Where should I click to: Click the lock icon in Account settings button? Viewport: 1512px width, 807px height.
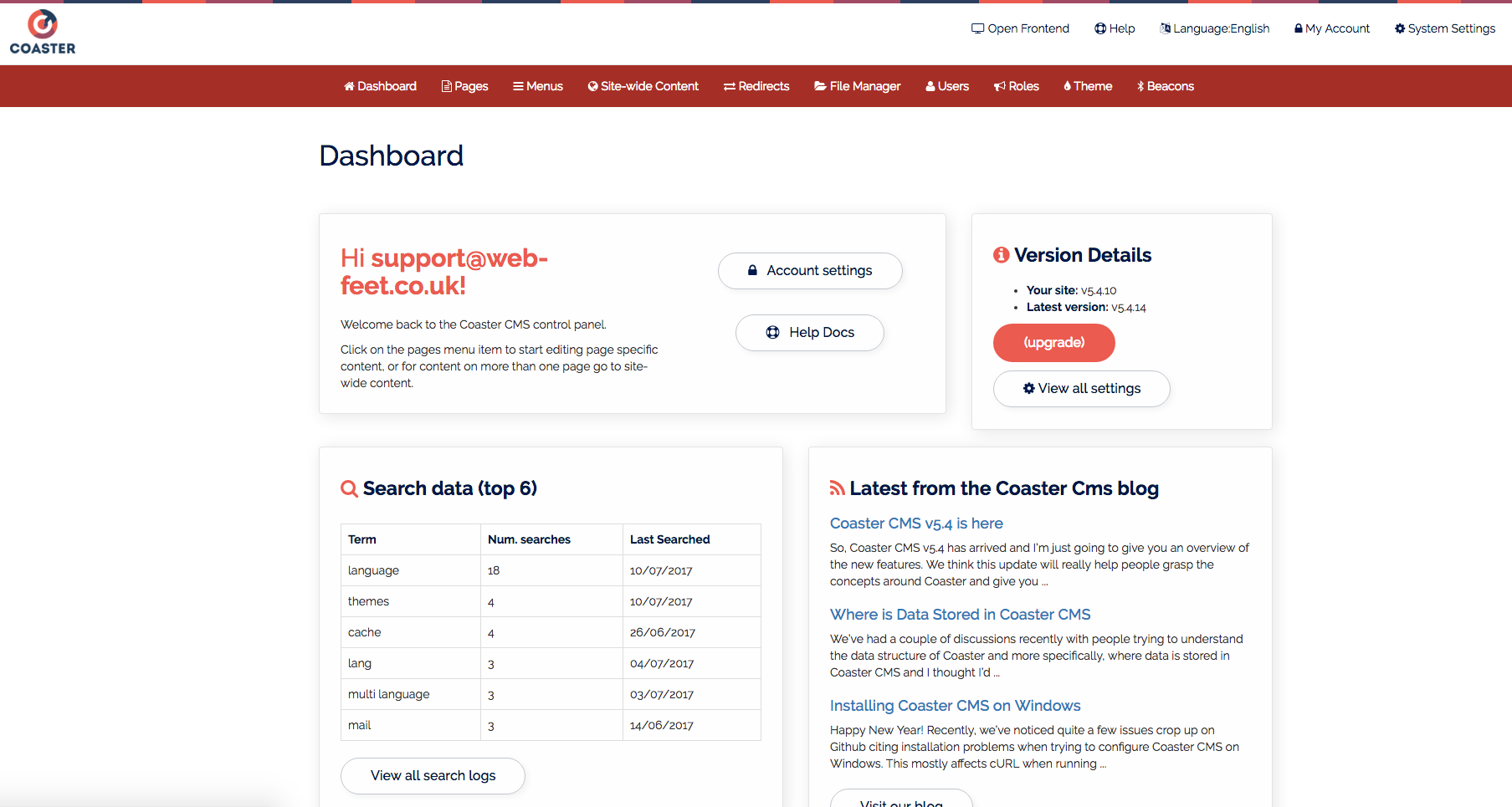[x=752, y=270]
